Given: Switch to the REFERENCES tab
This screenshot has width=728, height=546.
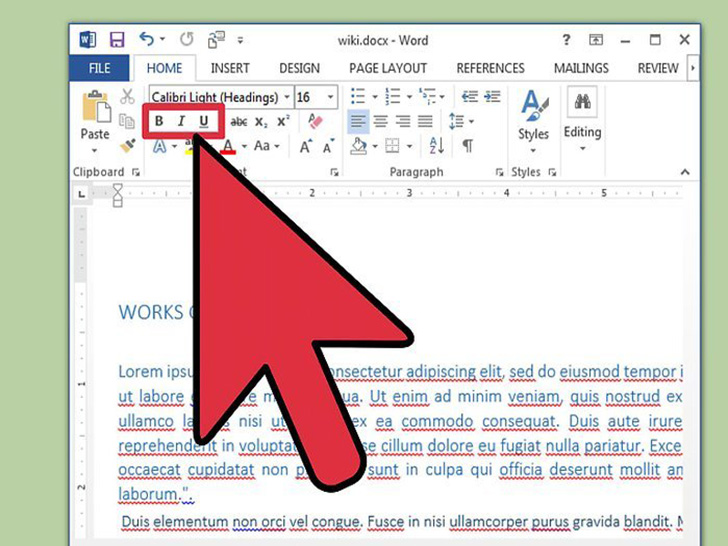Looking at the screenshot, I should [490, 68].
